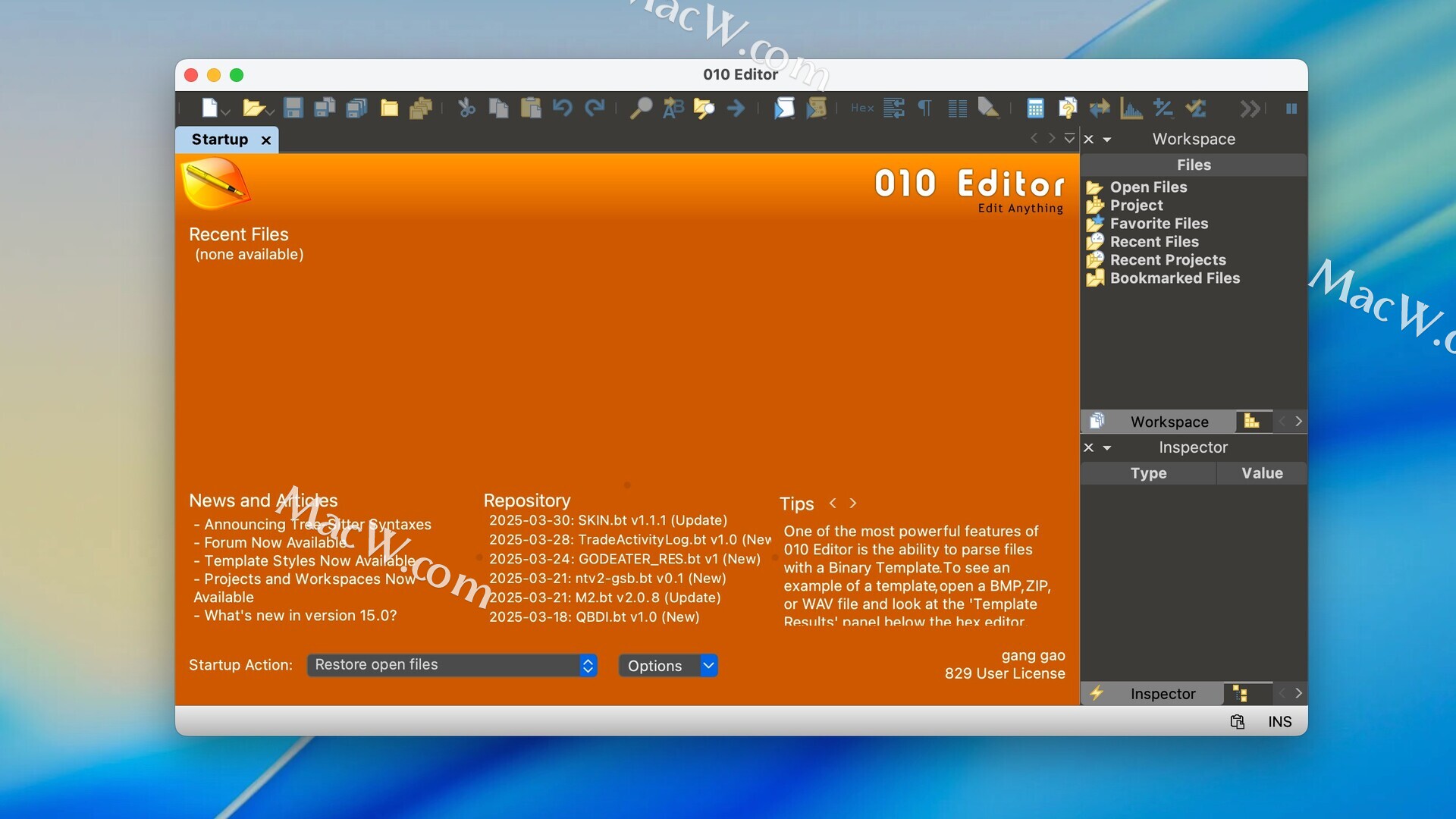The height and width of the screenshot is (819, 1456).
Task: Expand the Open File dropdown arrow
Action: (x=270, y=112)
